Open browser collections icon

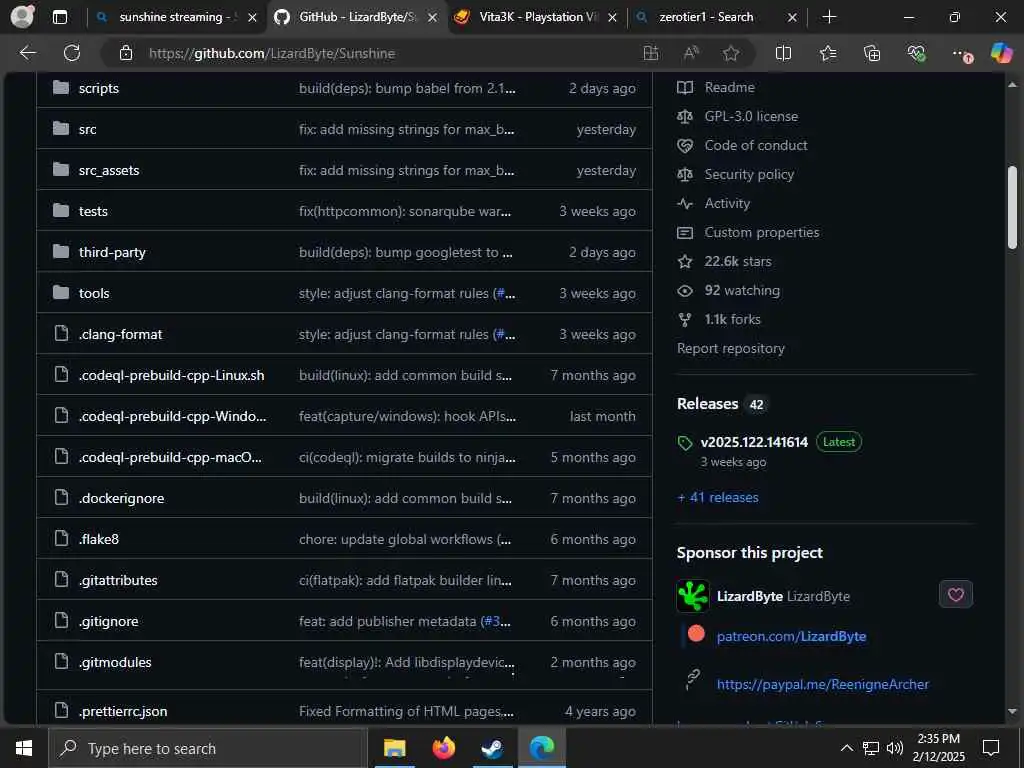pyautogui.click(x=872, y=54)
